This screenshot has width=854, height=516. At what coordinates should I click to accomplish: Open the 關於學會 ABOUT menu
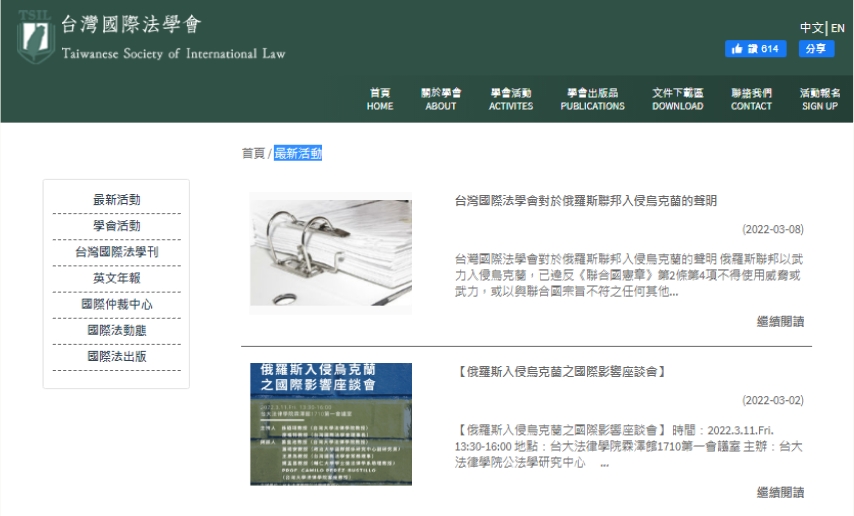(441, 99)
